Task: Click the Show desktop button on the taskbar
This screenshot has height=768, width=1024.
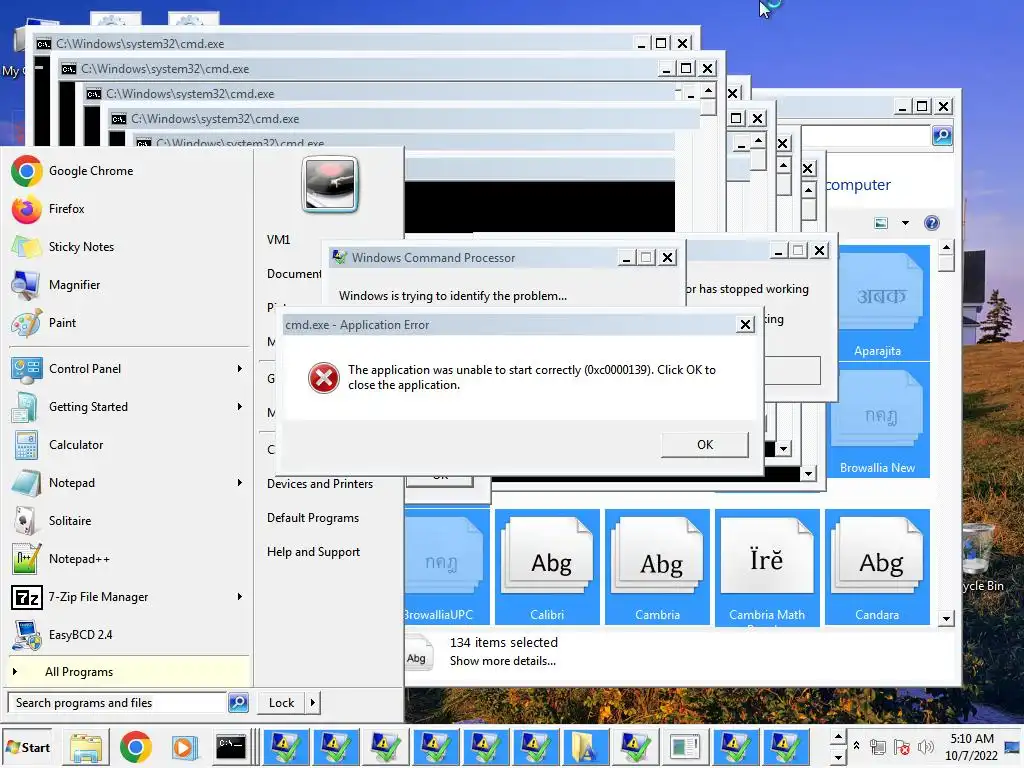Action: (1013, 747)
